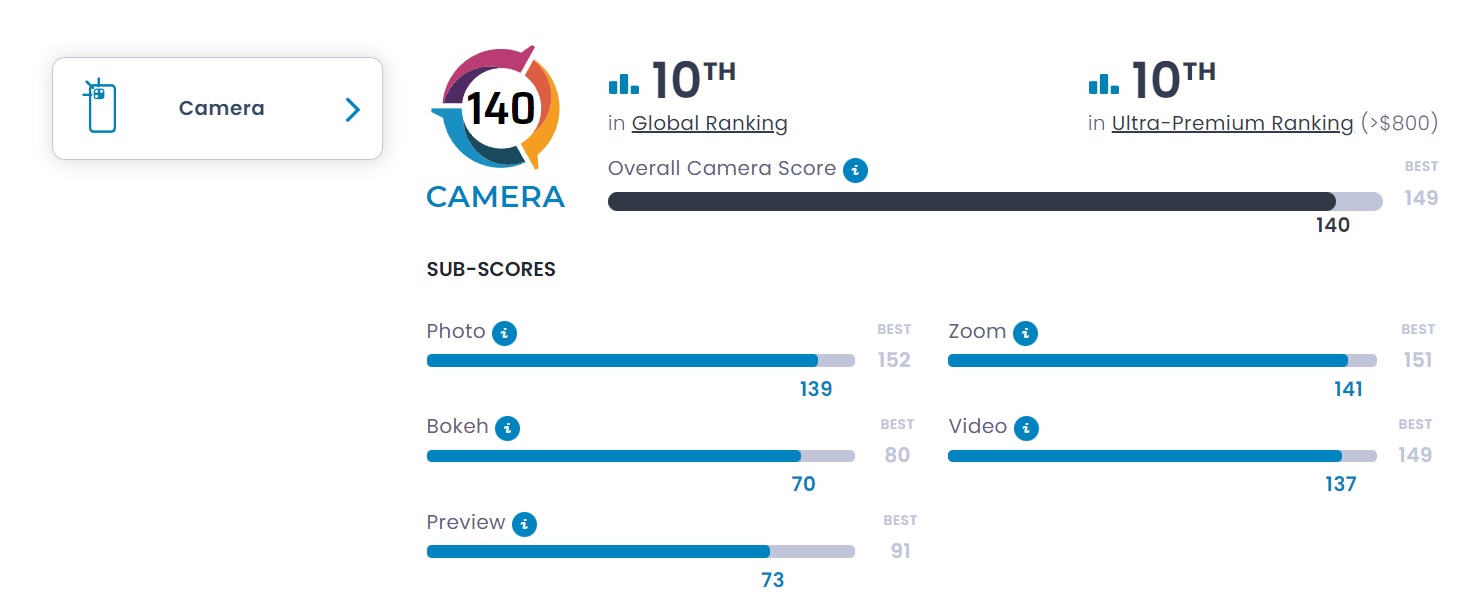Viewport: 1475px width, 615px height.
Task: Click the Preview score bar
Action: point(641,551)
